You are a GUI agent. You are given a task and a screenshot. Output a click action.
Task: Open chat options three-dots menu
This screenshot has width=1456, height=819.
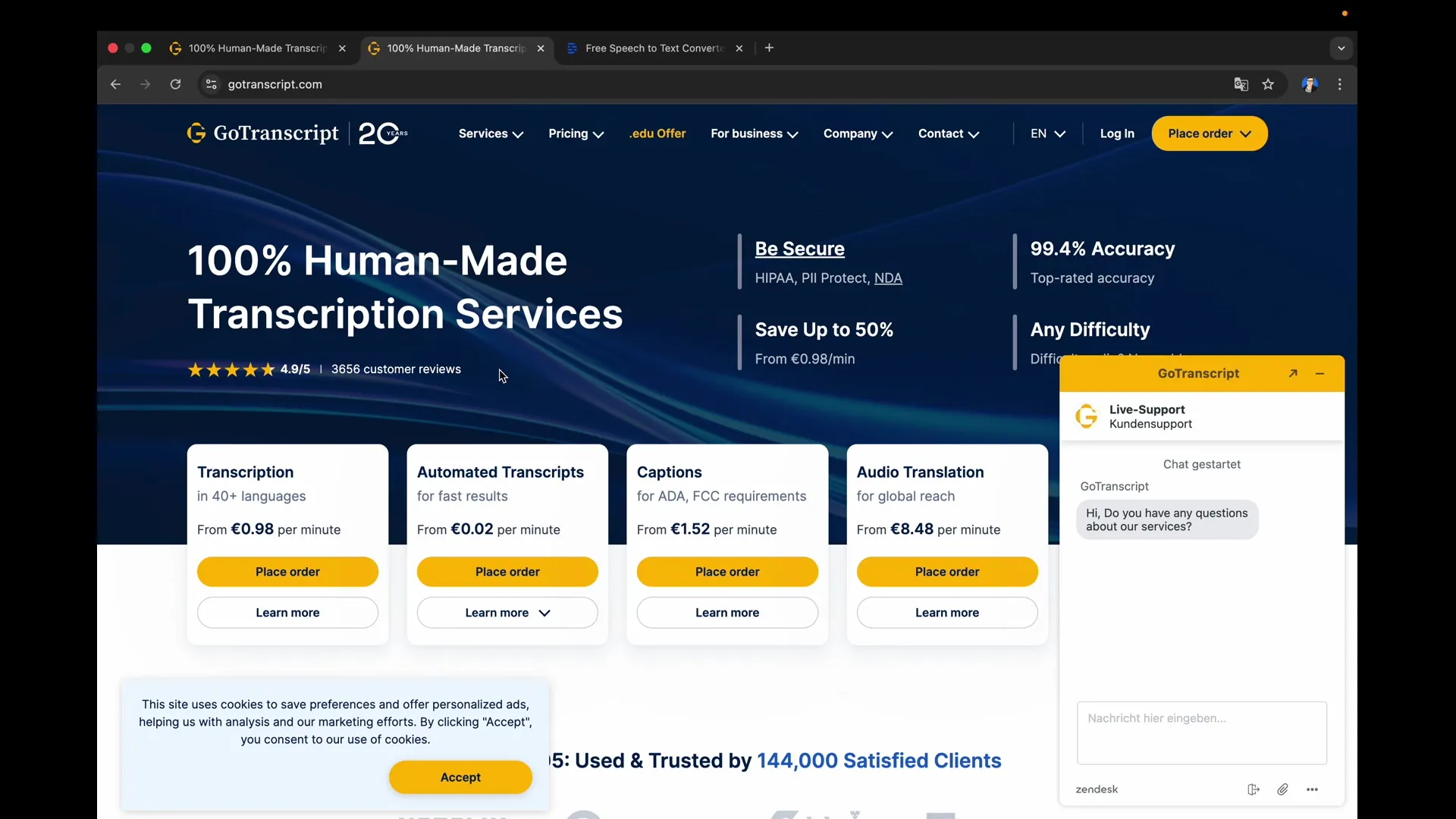click(1312, 789)
